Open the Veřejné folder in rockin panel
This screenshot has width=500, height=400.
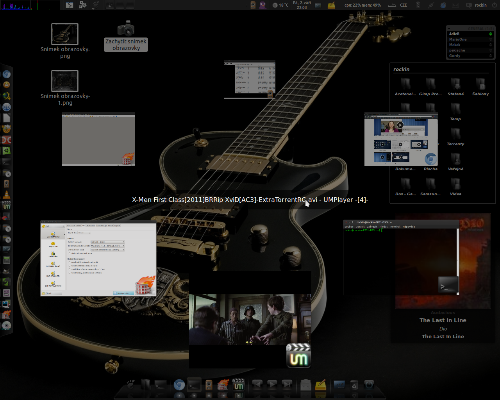[455, 162]
